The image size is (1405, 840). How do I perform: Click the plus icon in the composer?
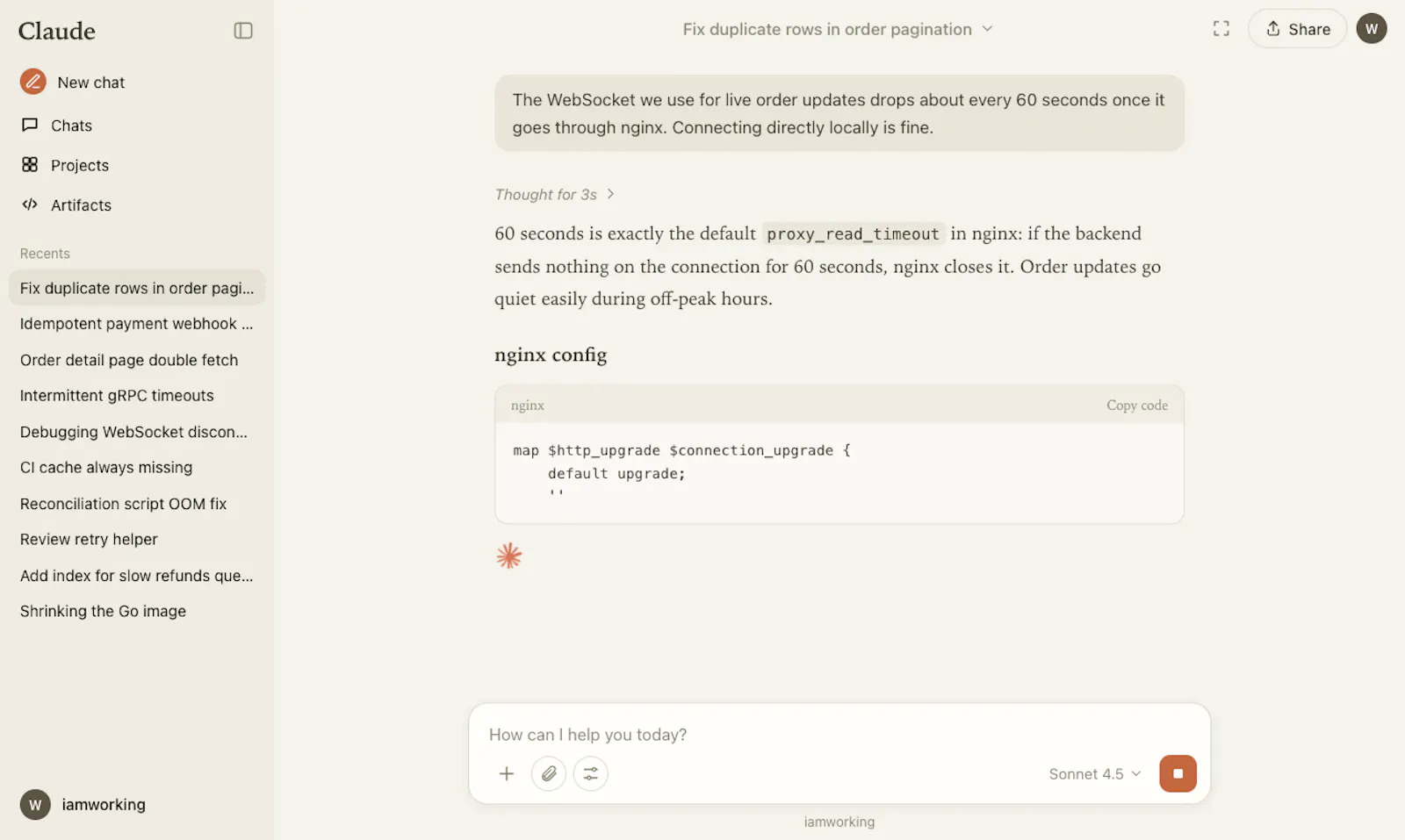pos(507,773)
